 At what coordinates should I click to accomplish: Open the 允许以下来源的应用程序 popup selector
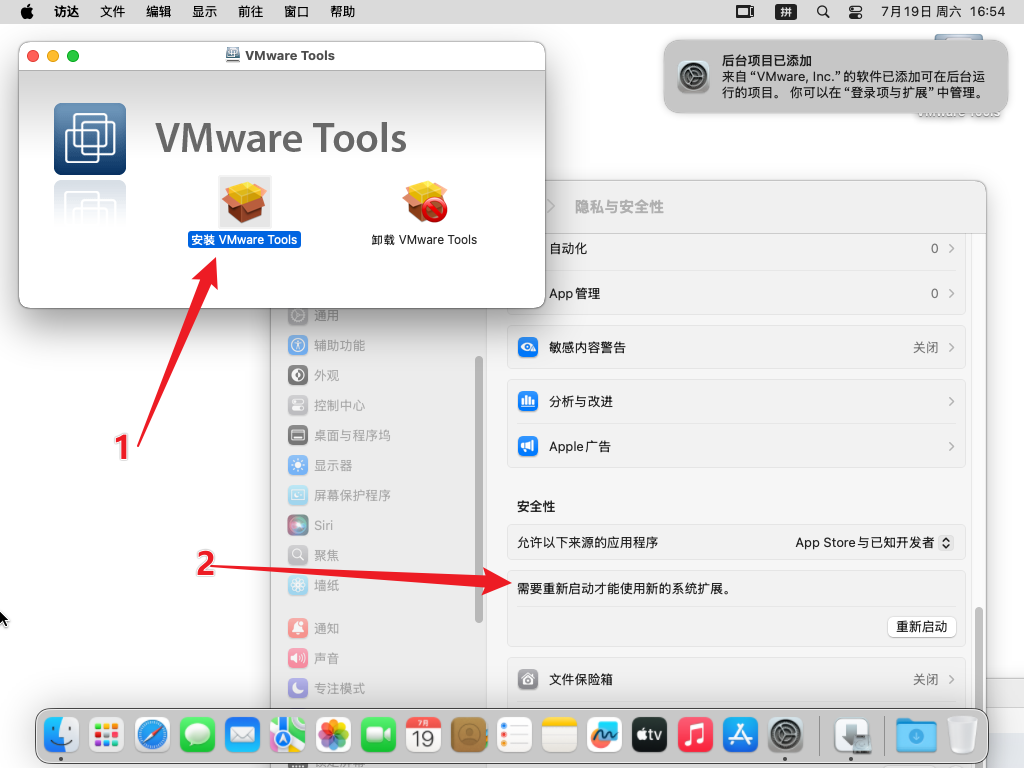[874, 543]
